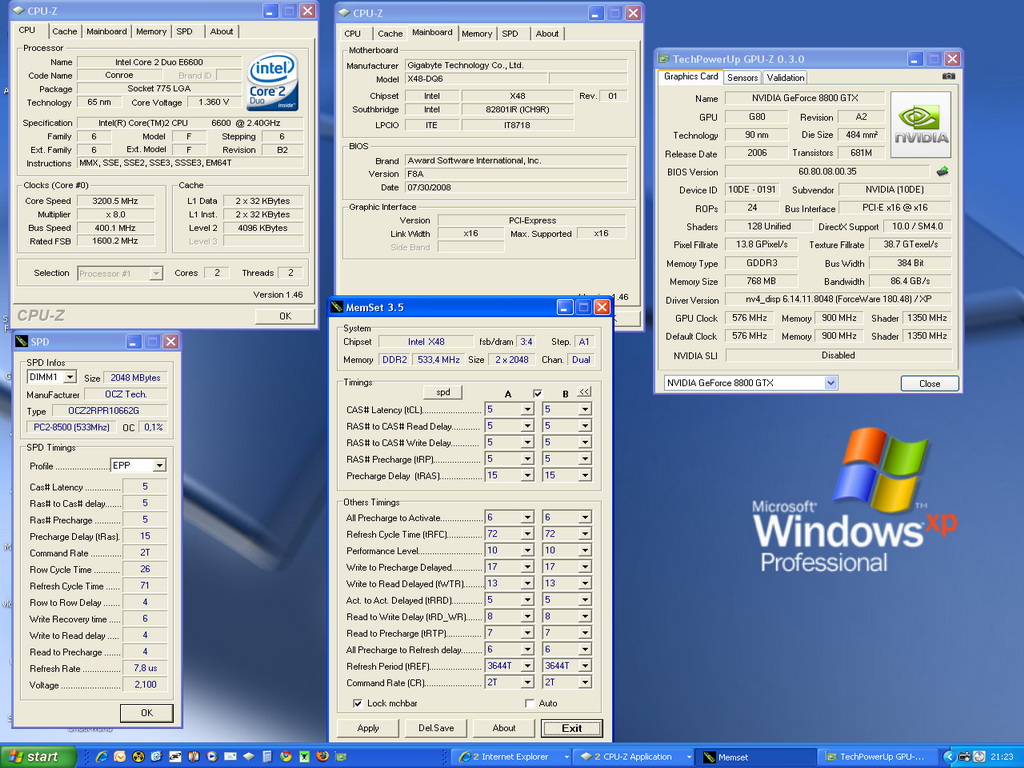Screen dimensions: 1024x768
Task: Open the CAS# Latency channel A dropdown
Action: click(527, 409)
